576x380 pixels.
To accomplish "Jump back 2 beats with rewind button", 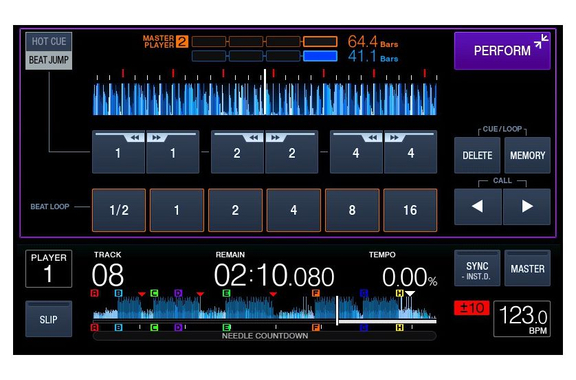I will (237, 152).
